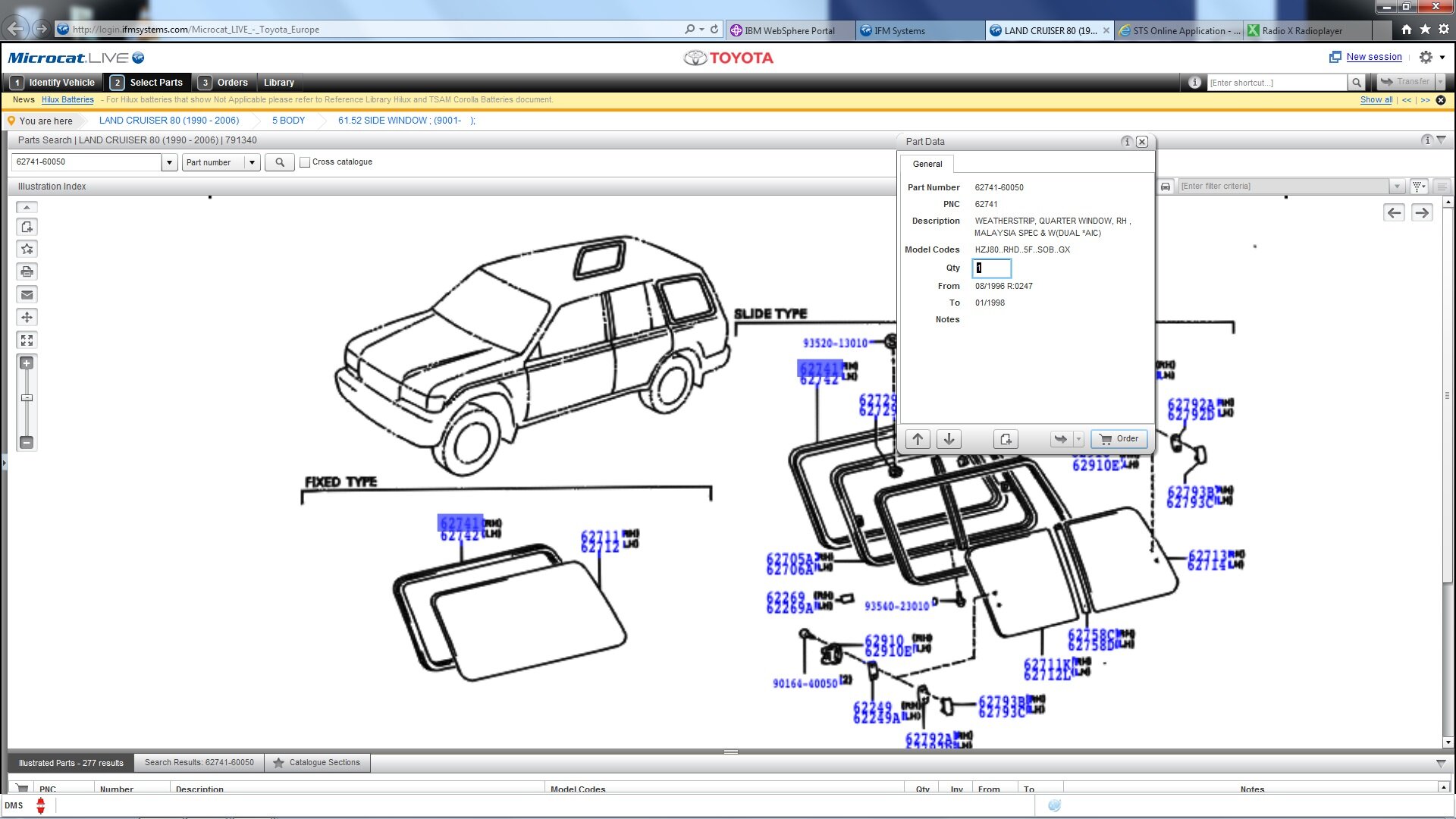Viewport: 1456px width, 819px height.
Task: Click the vehicle filter car icon
Action: [1166, 187]
